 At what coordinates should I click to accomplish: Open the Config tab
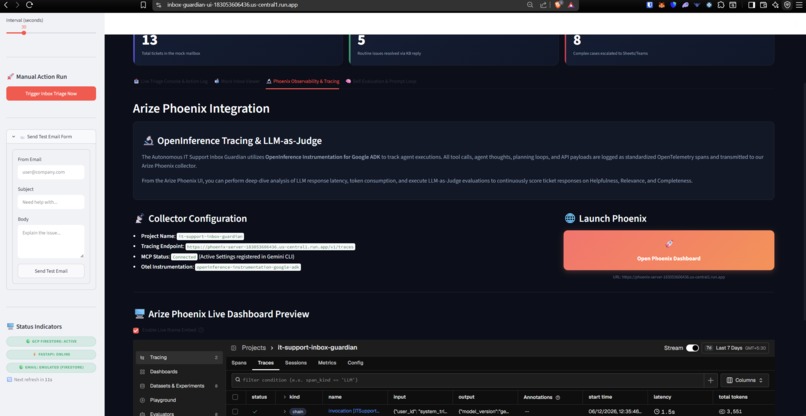pos(355,363)
